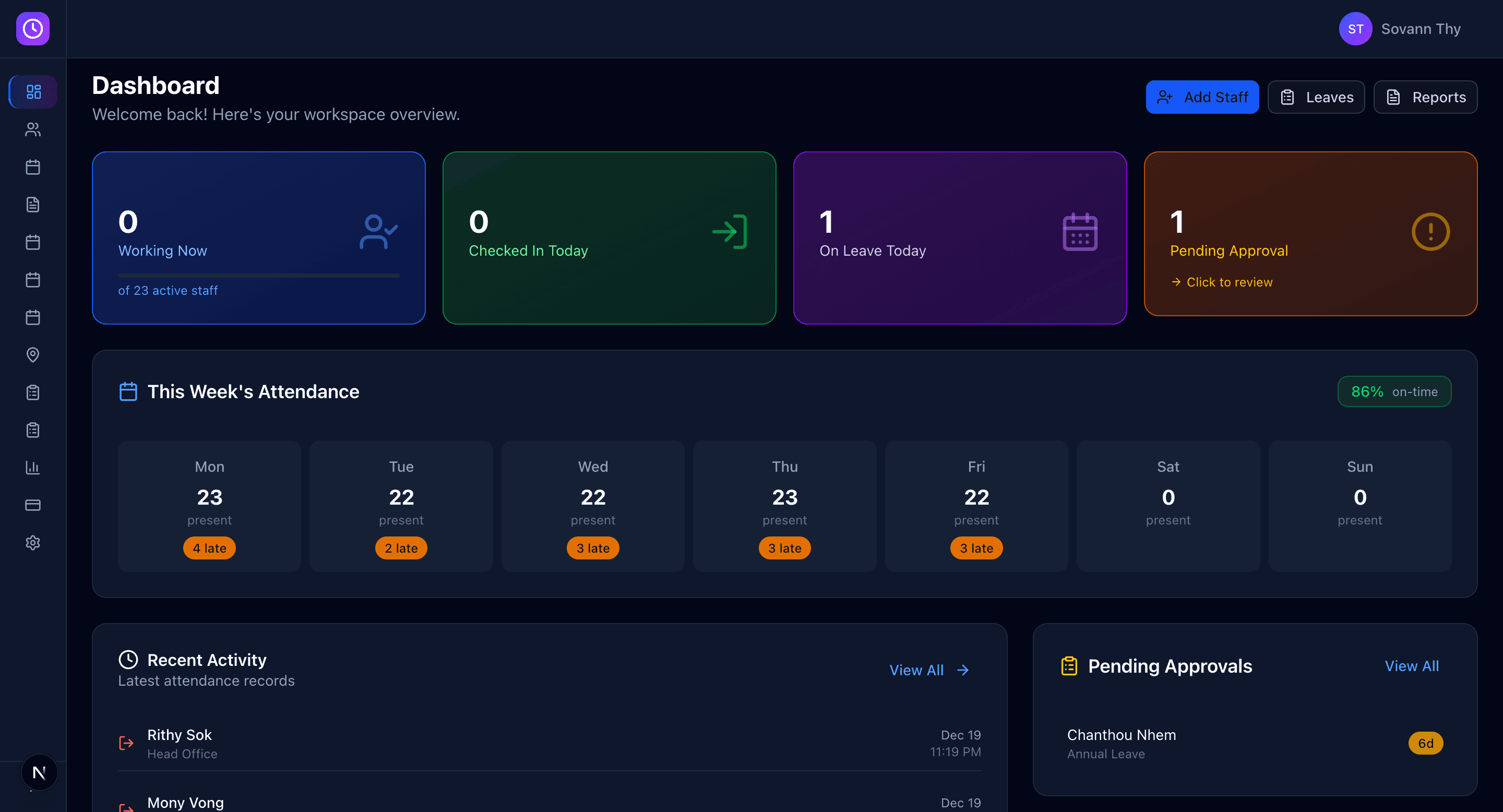Open the View All arrow under Recent Activity
Image resolution: width=1503 pixels, height=812 pixels.
click(929, 670)
